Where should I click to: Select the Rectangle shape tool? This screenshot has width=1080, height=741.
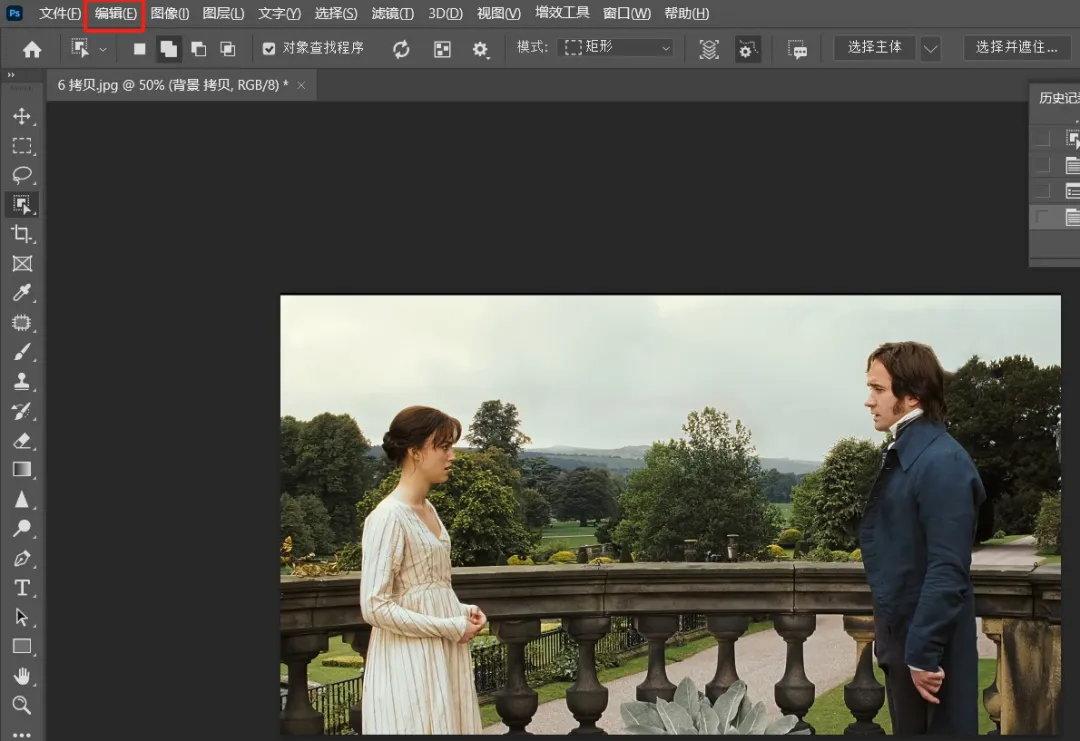click(x=22, y=646)
